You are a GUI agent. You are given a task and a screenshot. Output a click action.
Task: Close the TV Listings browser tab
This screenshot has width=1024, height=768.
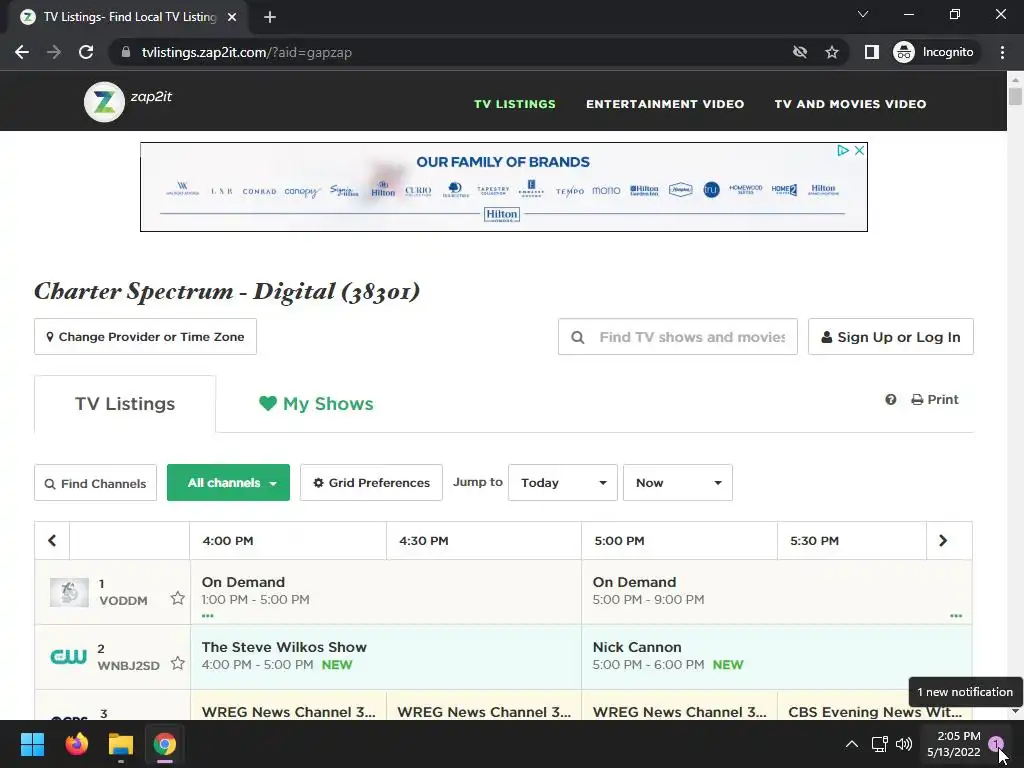click(232, 17)
